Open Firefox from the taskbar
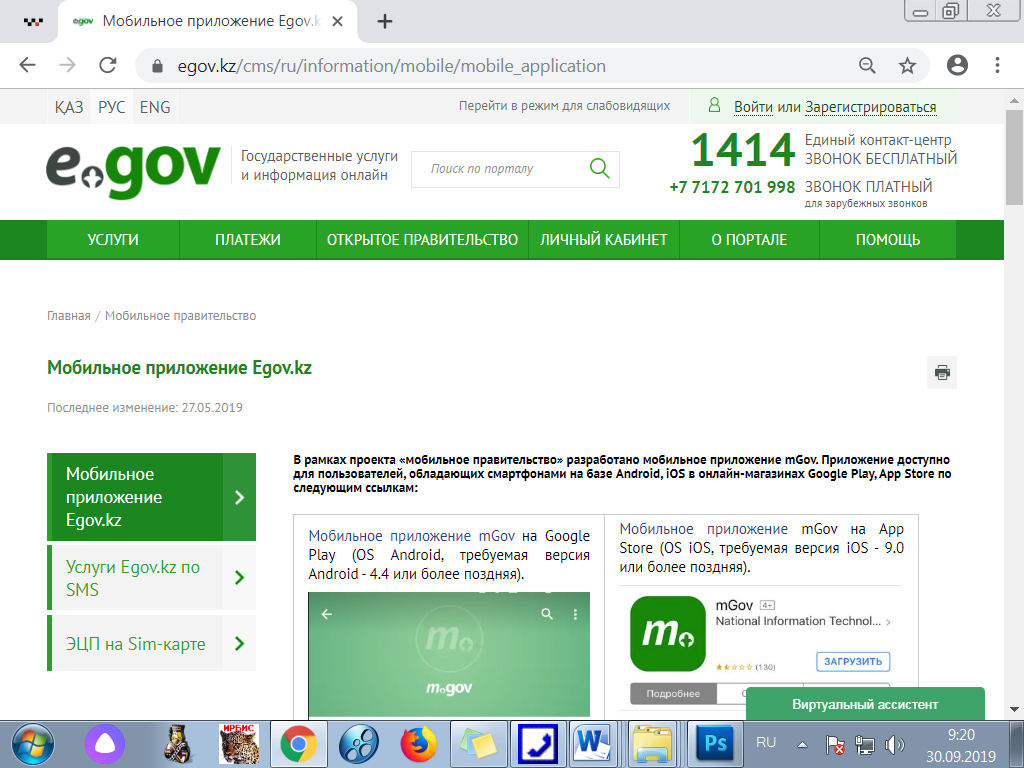Screen dimensions: 1024x768 click(x=418, y=744)
